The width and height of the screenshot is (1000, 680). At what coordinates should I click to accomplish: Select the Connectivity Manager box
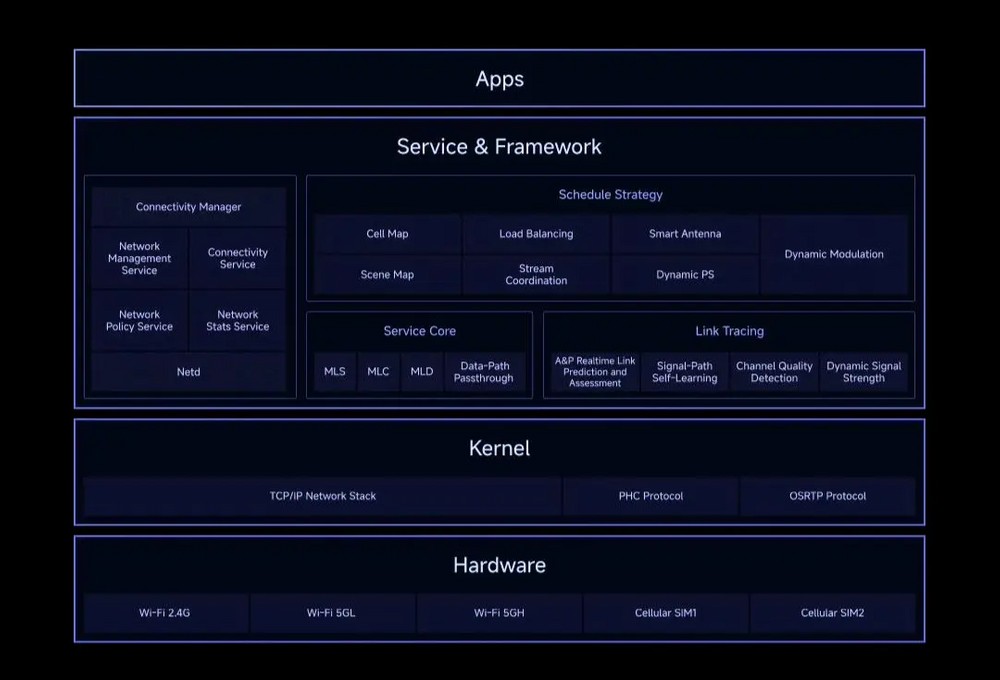[189, 207]
